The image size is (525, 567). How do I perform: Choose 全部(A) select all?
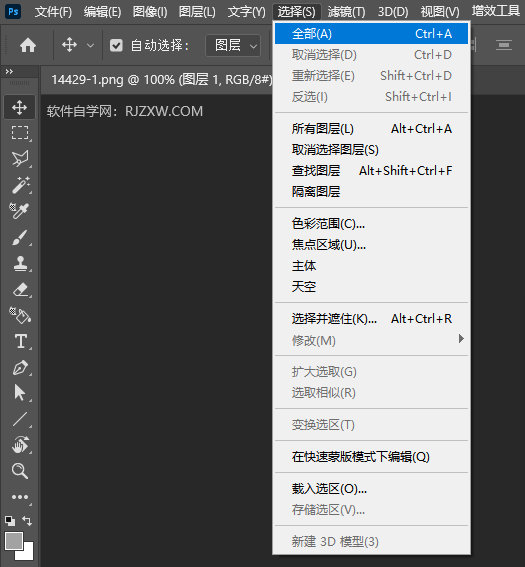(x=371, y=34)
